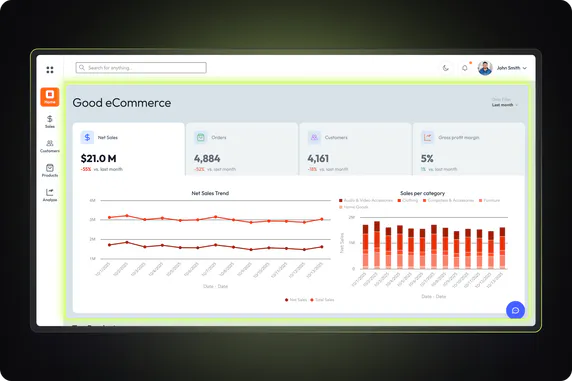
Task: Click the people icon on Customers card
Action: (x=314, y=137)
